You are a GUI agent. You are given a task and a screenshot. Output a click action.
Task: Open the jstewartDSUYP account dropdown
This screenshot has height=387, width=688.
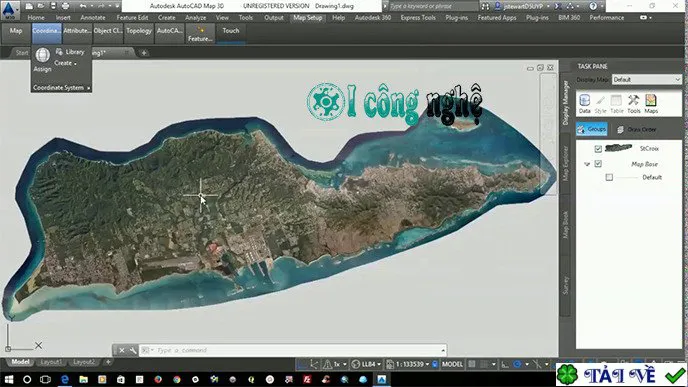coord(548,6)
